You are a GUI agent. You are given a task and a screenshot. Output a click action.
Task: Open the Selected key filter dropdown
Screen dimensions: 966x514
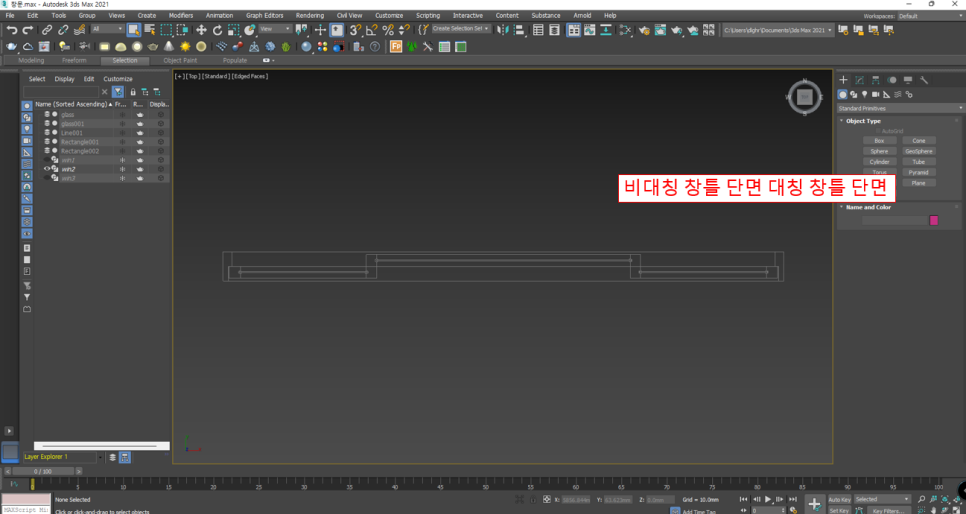882,499
